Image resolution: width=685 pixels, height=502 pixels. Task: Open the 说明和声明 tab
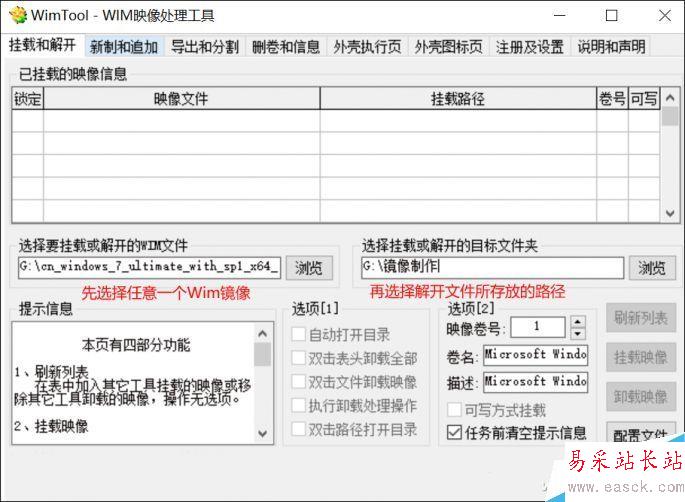pos(612,47)
